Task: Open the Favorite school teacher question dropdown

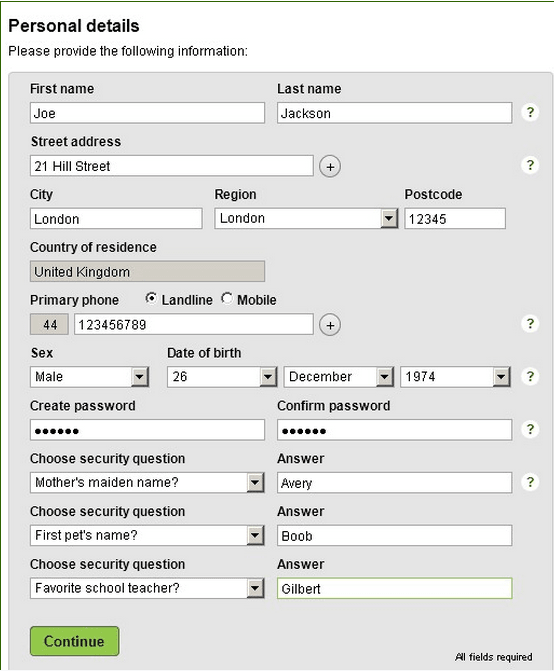Action: 147,588
